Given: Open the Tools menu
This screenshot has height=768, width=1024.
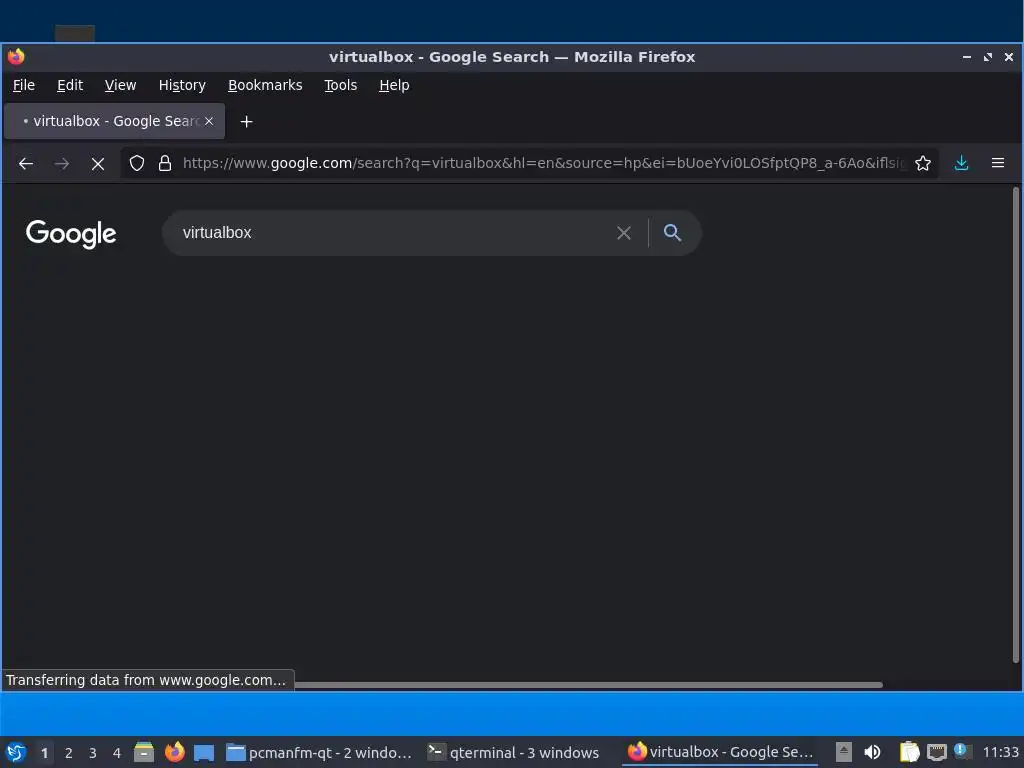Looking at the screenshot, I should click(341, 85).
